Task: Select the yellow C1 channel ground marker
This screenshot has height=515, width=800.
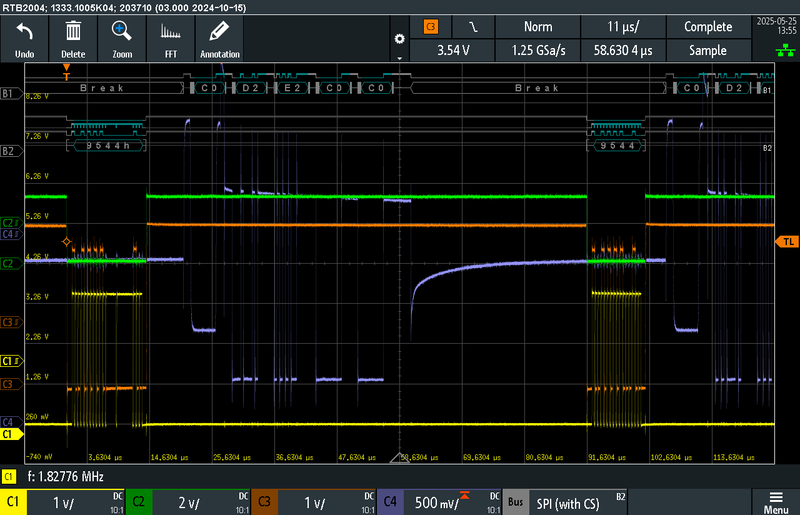Action: (x=11, y=434)
